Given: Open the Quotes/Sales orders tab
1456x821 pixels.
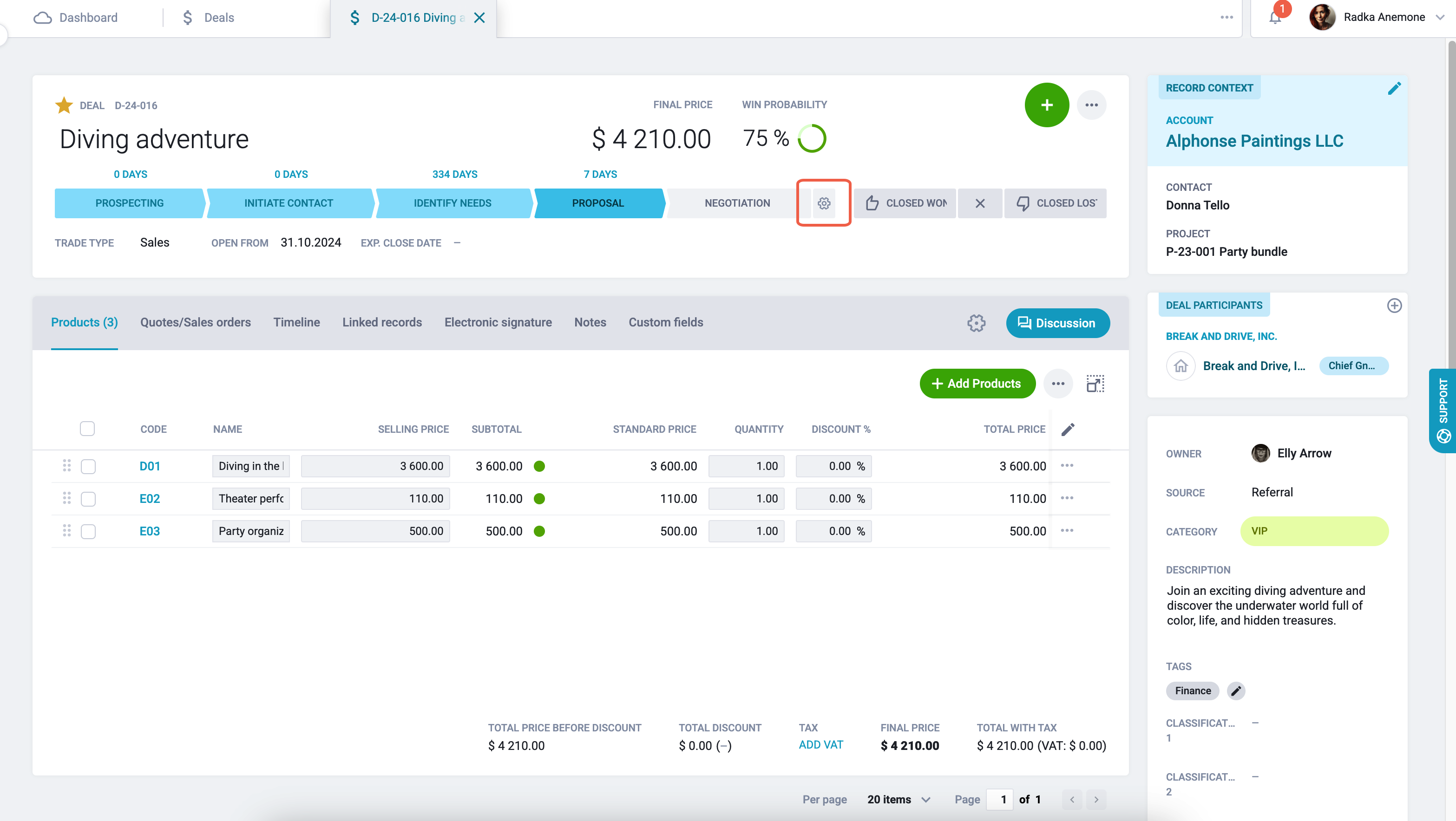Looking at the screenshot, I should [x=196, y=322].
